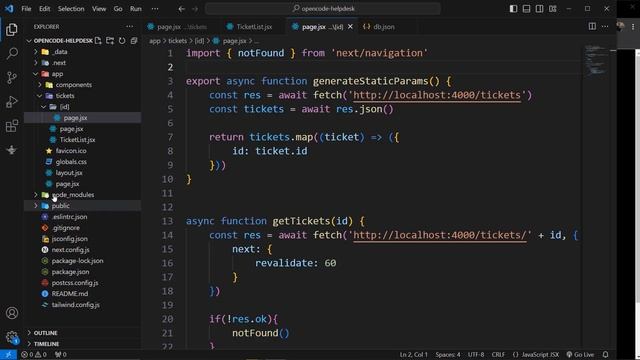Open Customize Layout icon in title bar

553,9
